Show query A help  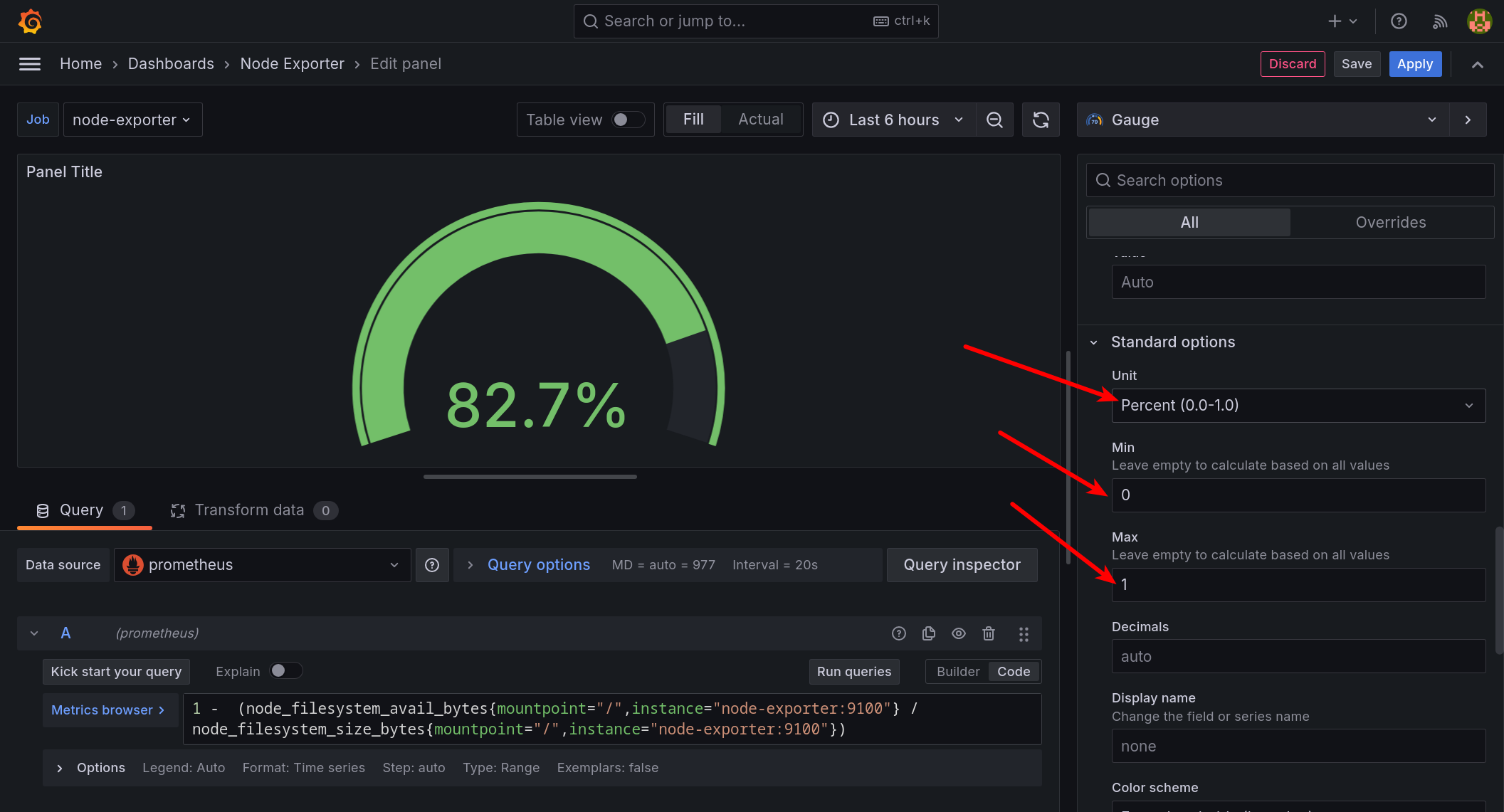pyautogui.click(x=899, y=633)
